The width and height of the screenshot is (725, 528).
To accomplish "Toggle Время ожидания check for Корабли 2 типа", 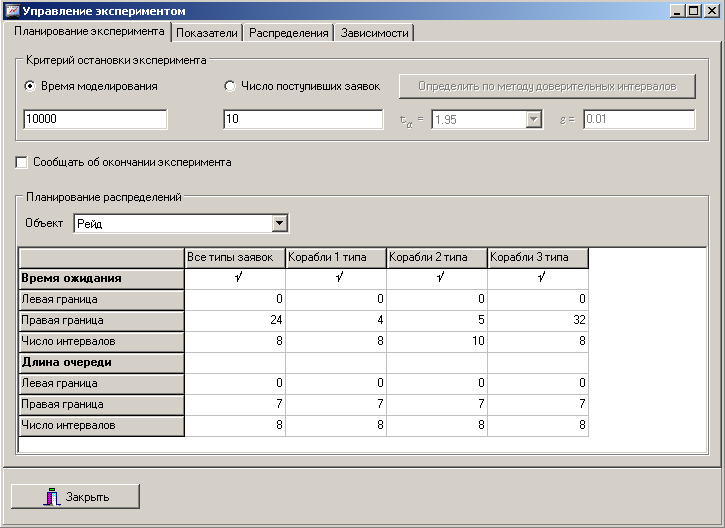I will 437,279.
